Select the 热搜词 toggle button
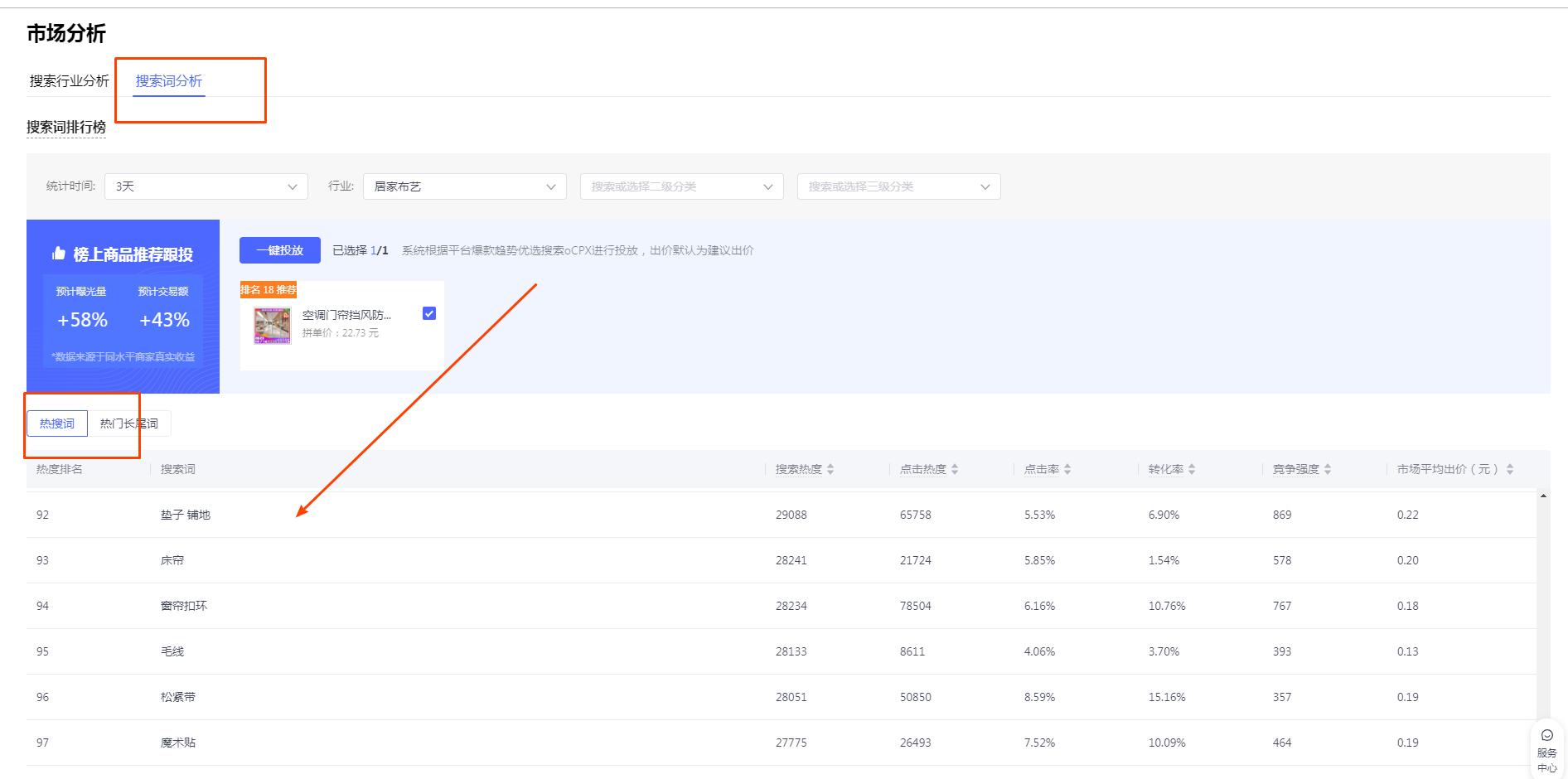1568x779 pixels. [x=57, y=423]
